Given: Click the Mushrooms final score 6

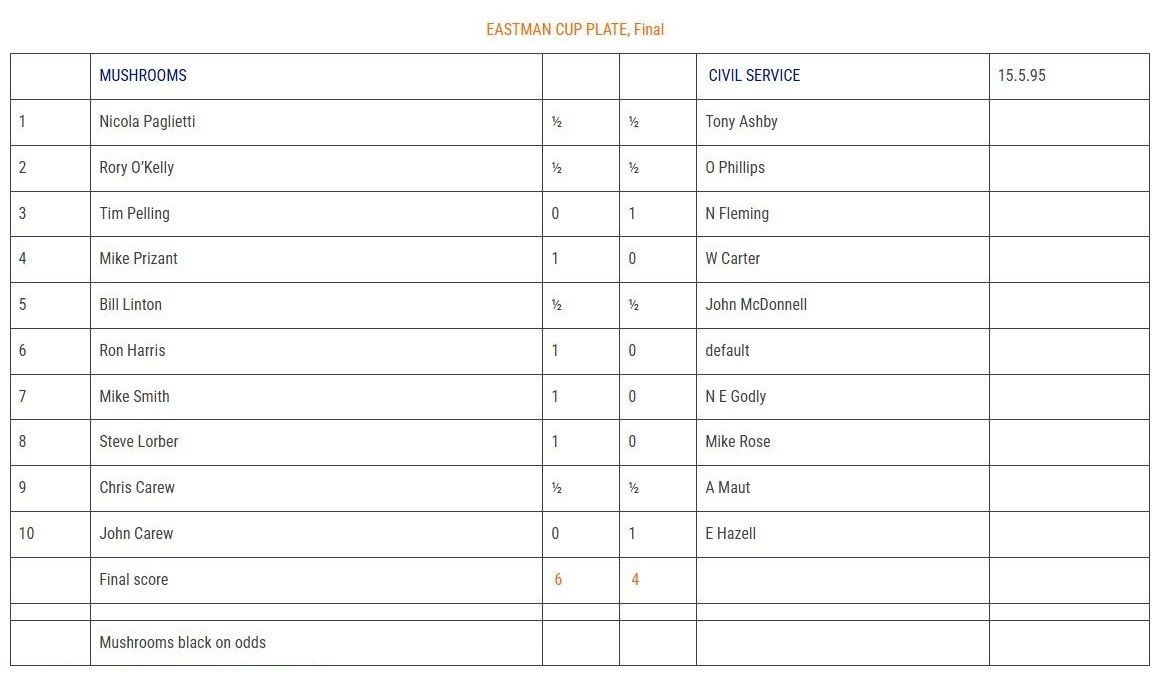Looking at the screenshot, I should coord(558,580).
